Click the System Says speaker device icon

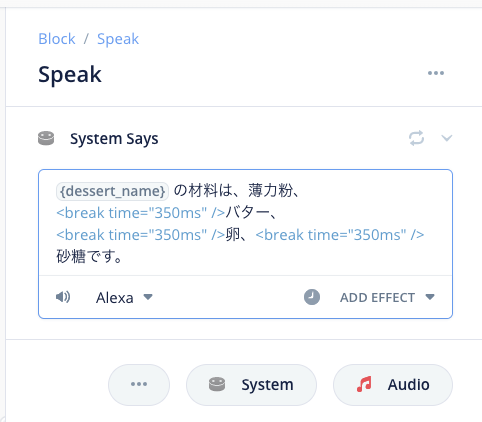[46, 138]
